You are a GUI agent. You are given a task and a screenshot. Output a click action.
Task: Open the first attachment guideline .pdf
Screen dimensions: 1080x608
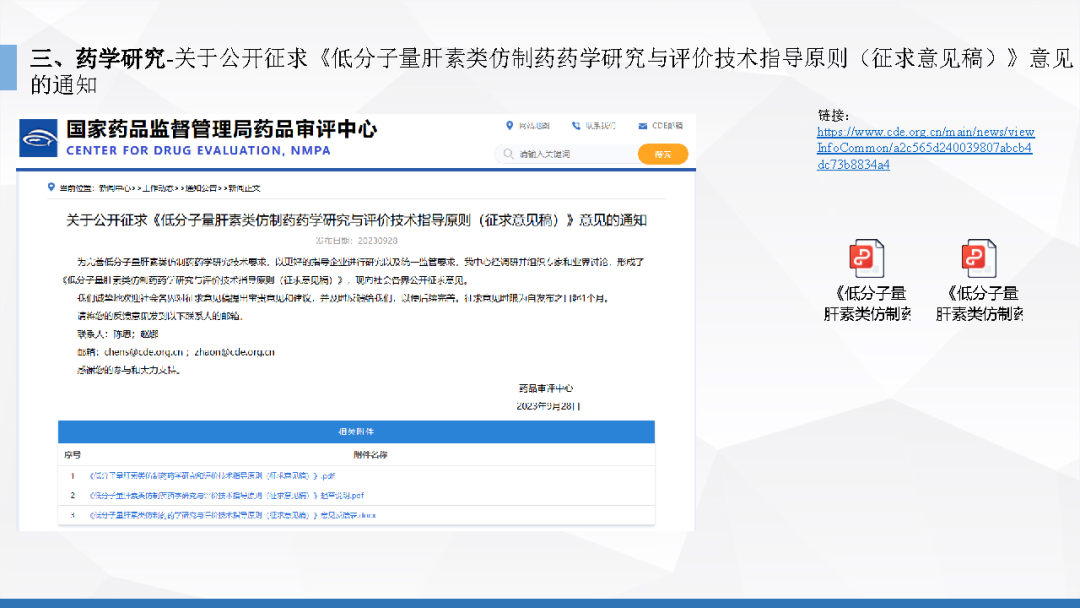tap(211, 475)
